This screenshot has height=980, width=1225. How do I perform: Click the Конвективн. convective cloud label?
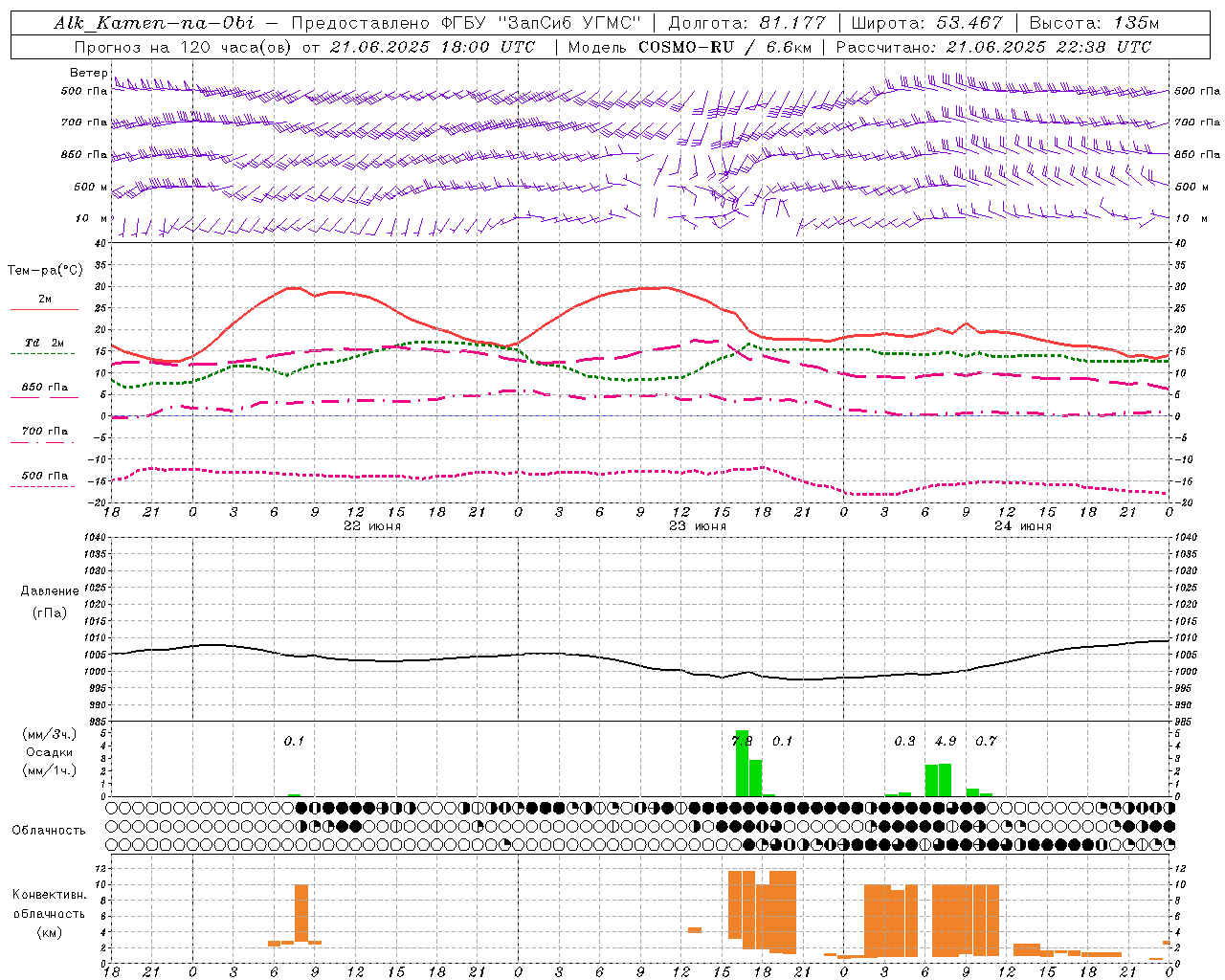[x=49, y=895]
